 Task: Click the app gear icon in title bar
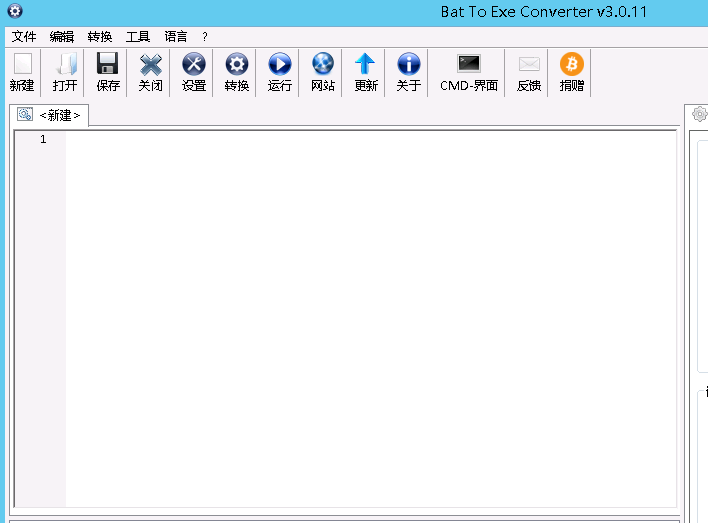(x=15, y=11)
